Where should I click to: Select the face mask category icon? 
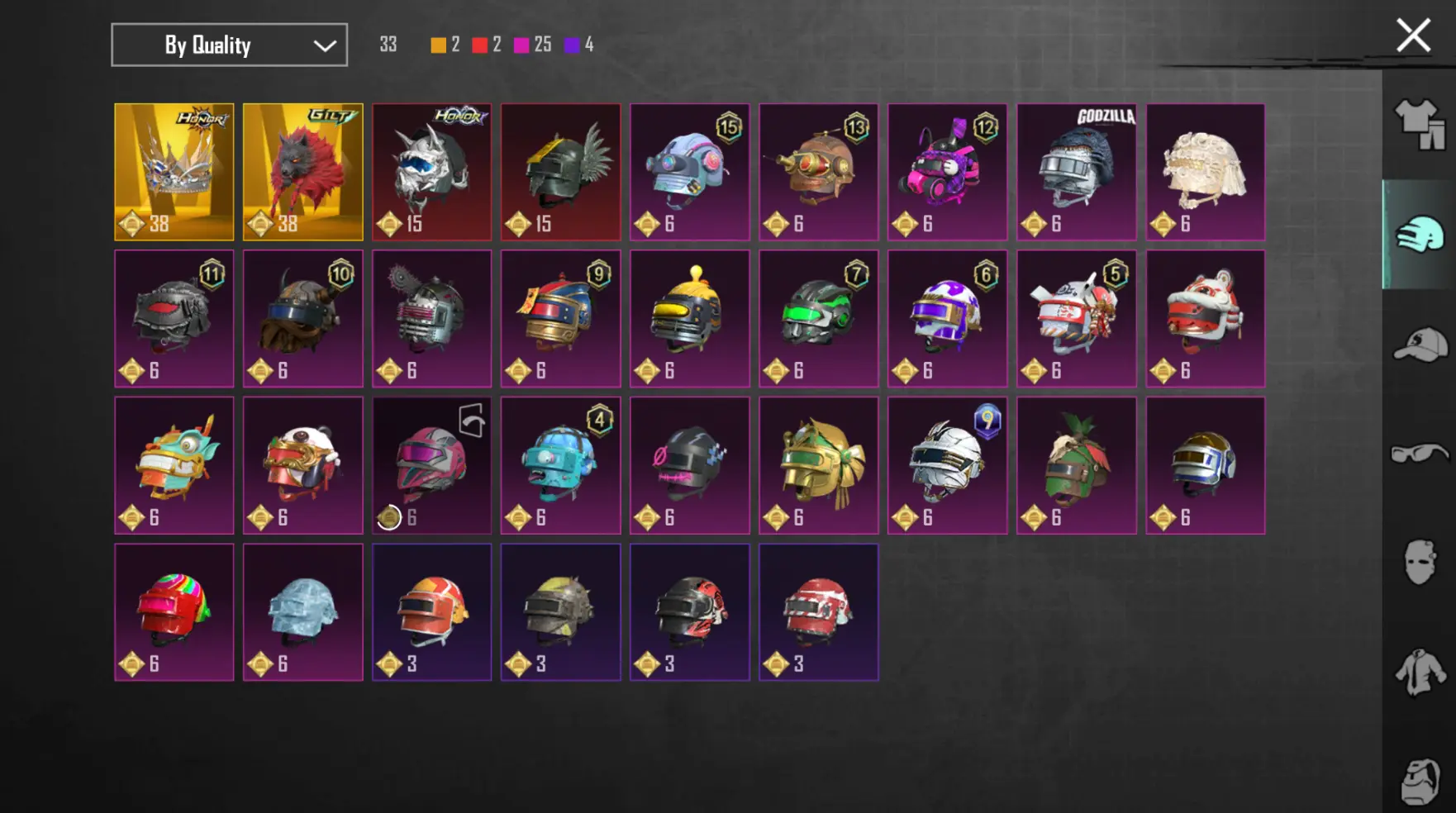[x=1420, y=563]
